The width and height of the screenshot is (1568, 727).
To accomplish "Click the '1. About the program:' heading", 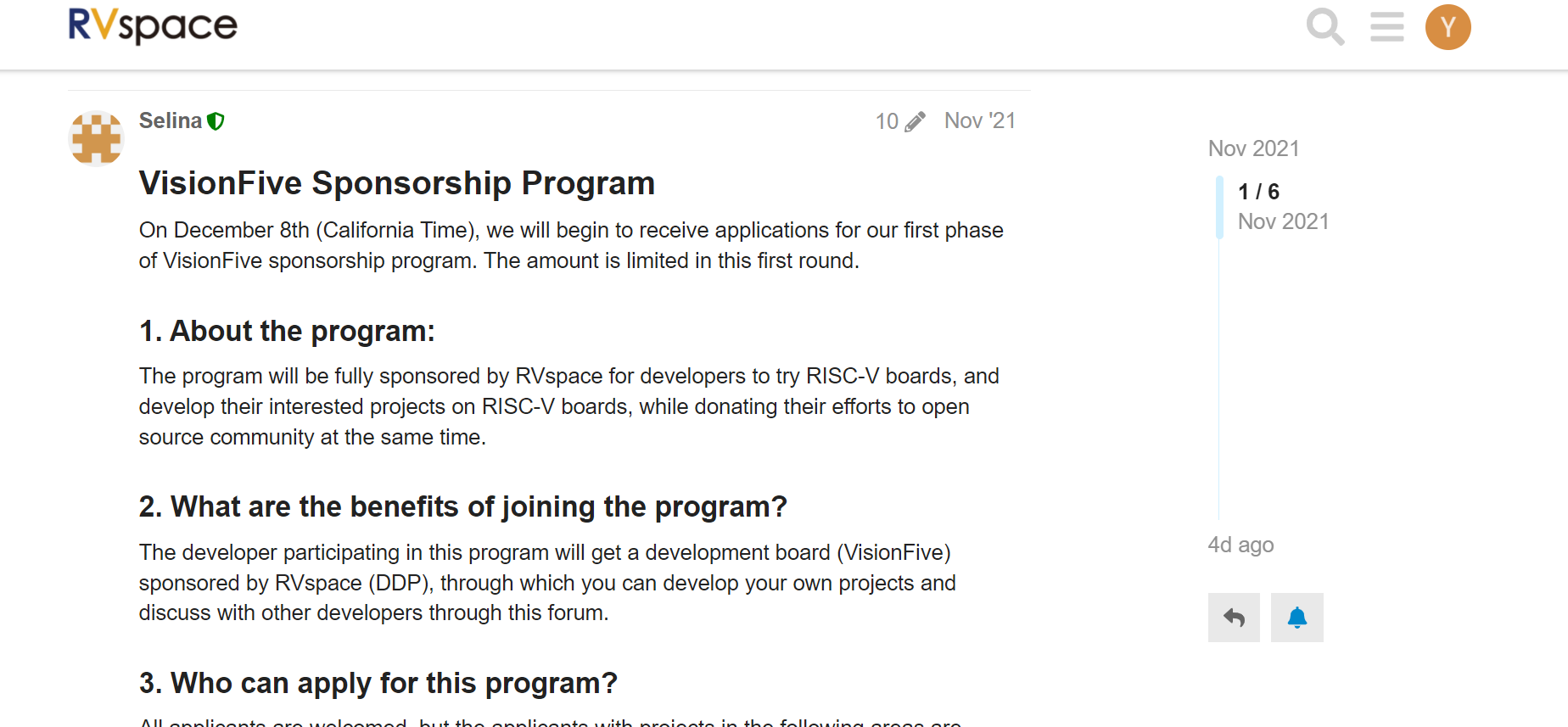I will coord(287,331).
